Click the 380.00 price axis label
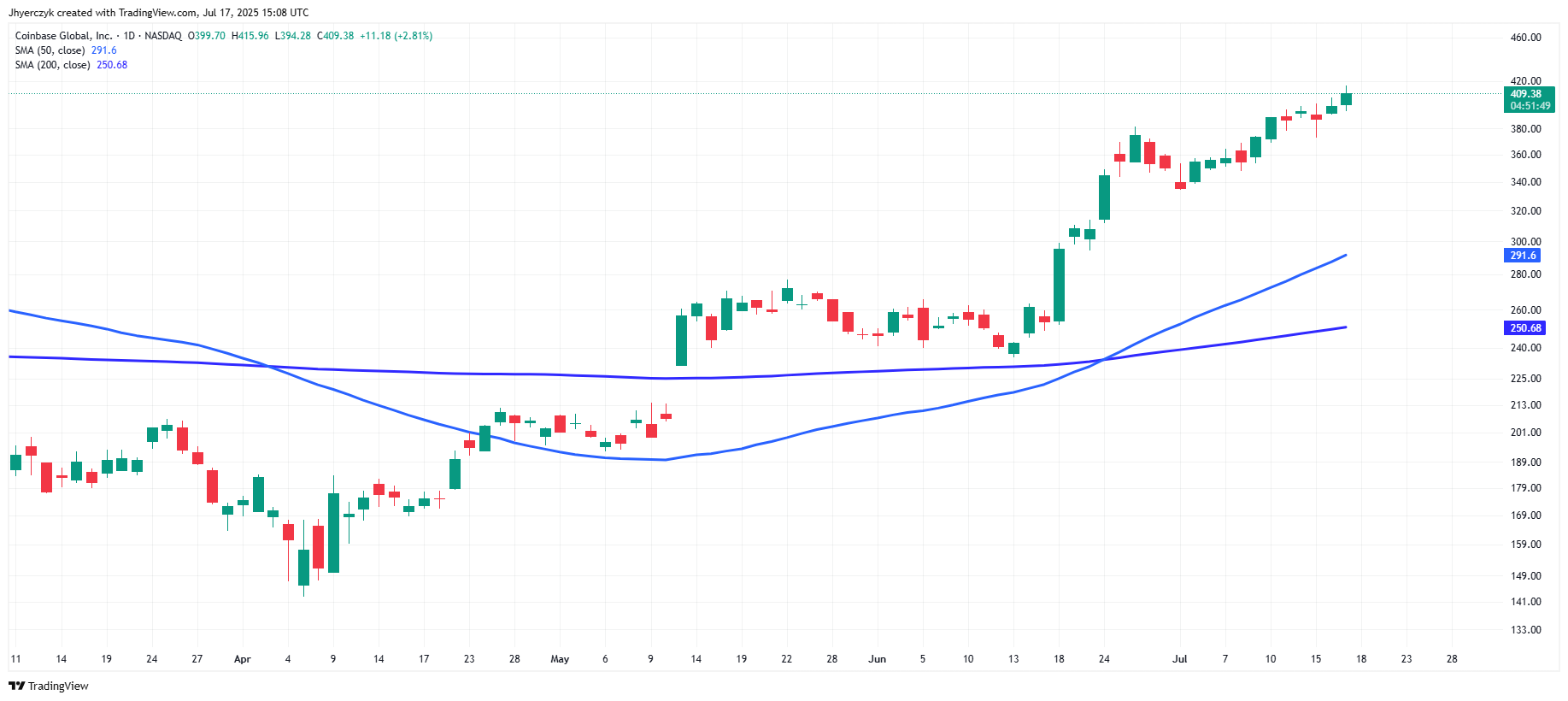 tap(1525, 129)
